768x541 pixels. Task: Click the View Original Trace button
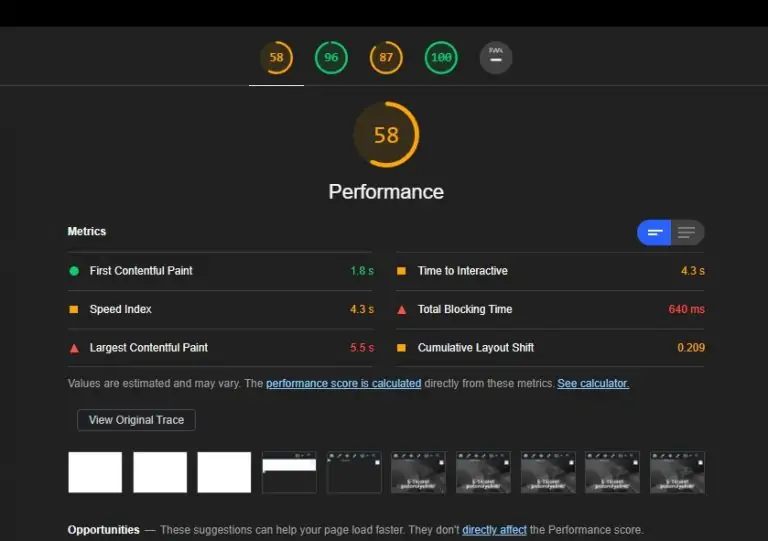click(x=136, y=420)
